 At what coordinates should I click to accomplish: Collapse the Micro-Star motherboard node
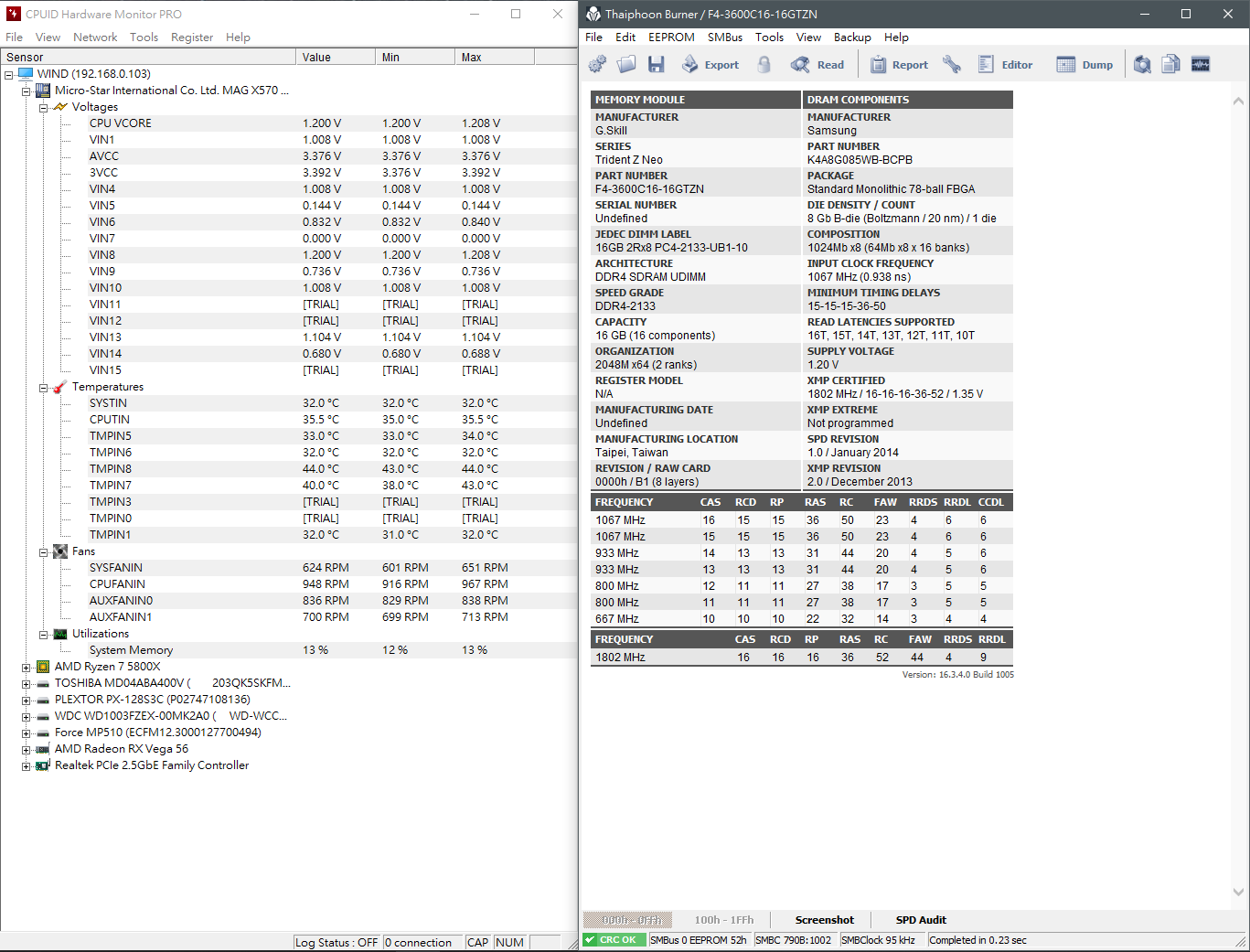click(x=26, y=91)
